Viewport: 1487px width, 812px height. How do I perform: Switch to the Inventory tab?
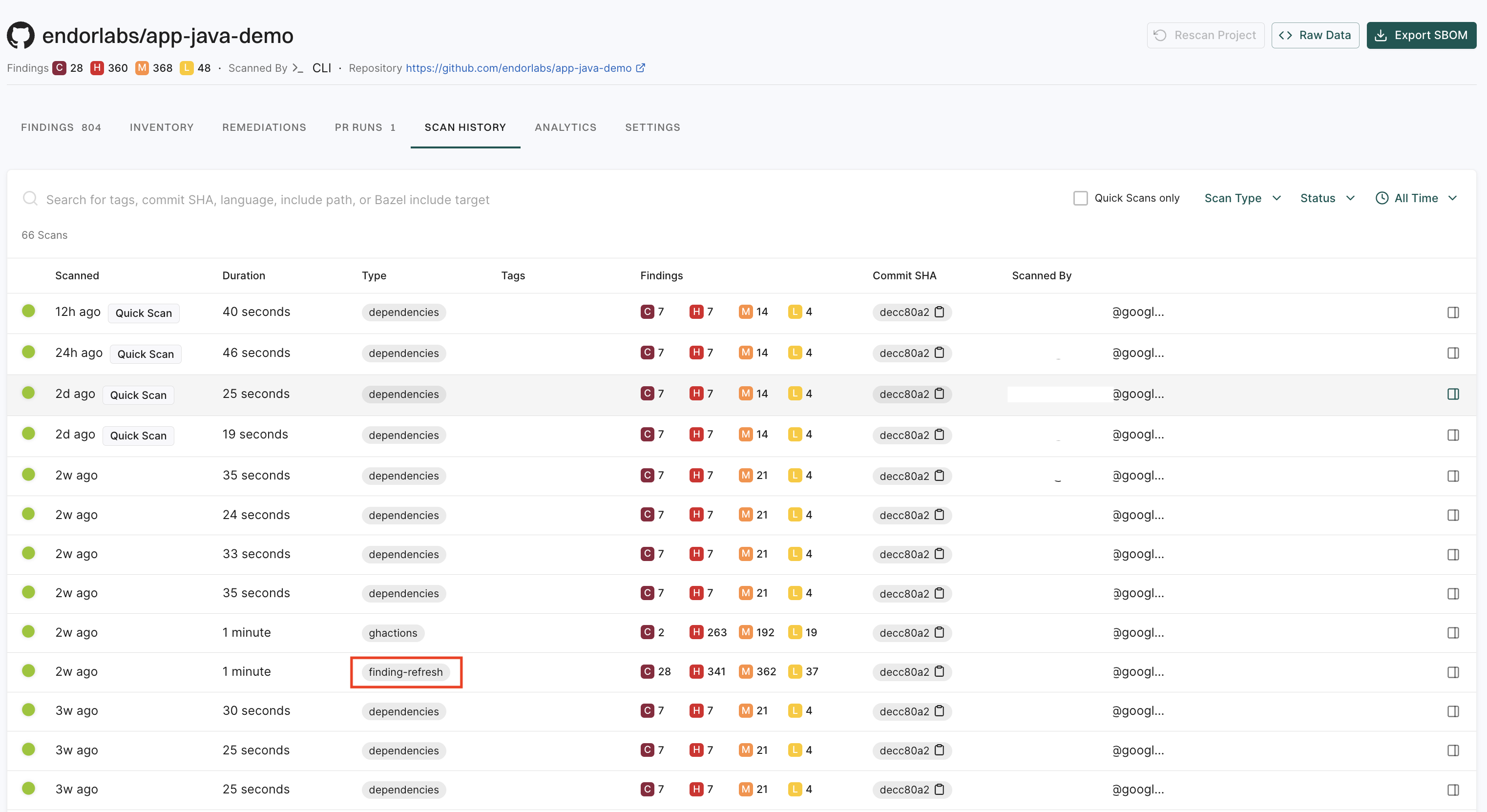pos(162,127)
